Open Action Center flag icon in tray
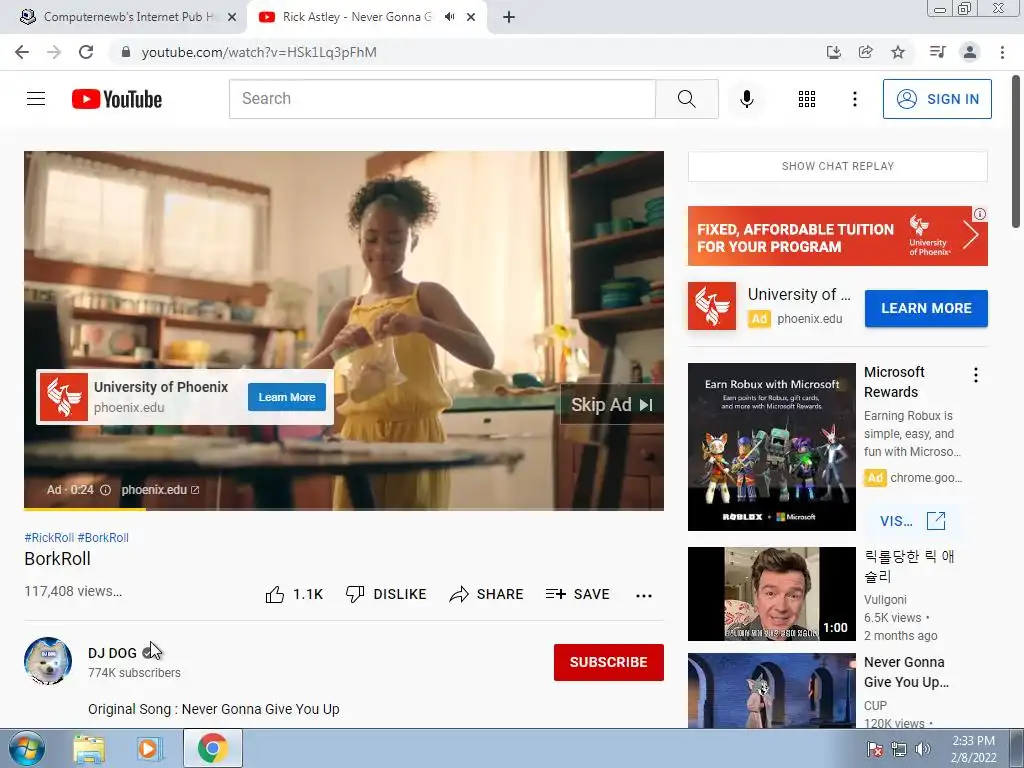 tap(875, 749)
